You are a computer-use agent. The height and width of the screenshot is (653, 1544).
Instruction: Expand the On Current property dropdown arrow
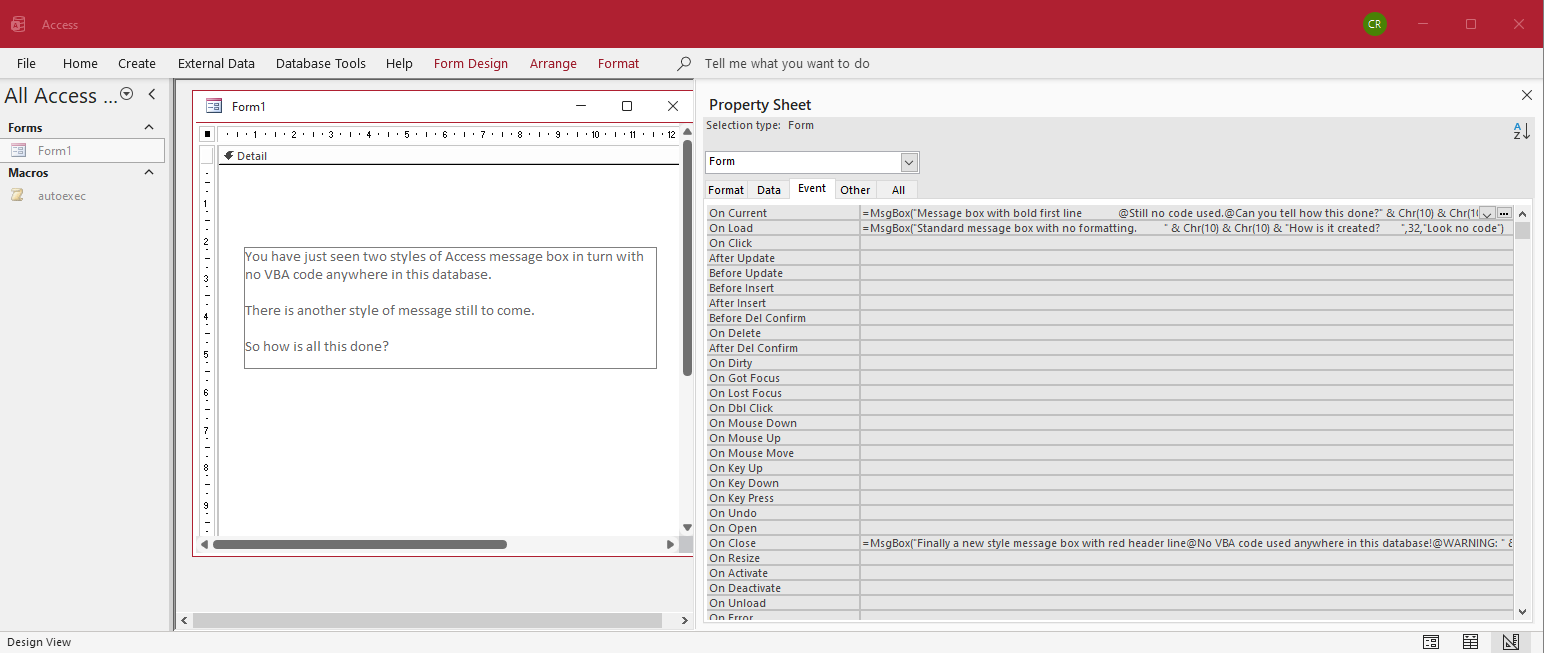[x=1487, y=213]
